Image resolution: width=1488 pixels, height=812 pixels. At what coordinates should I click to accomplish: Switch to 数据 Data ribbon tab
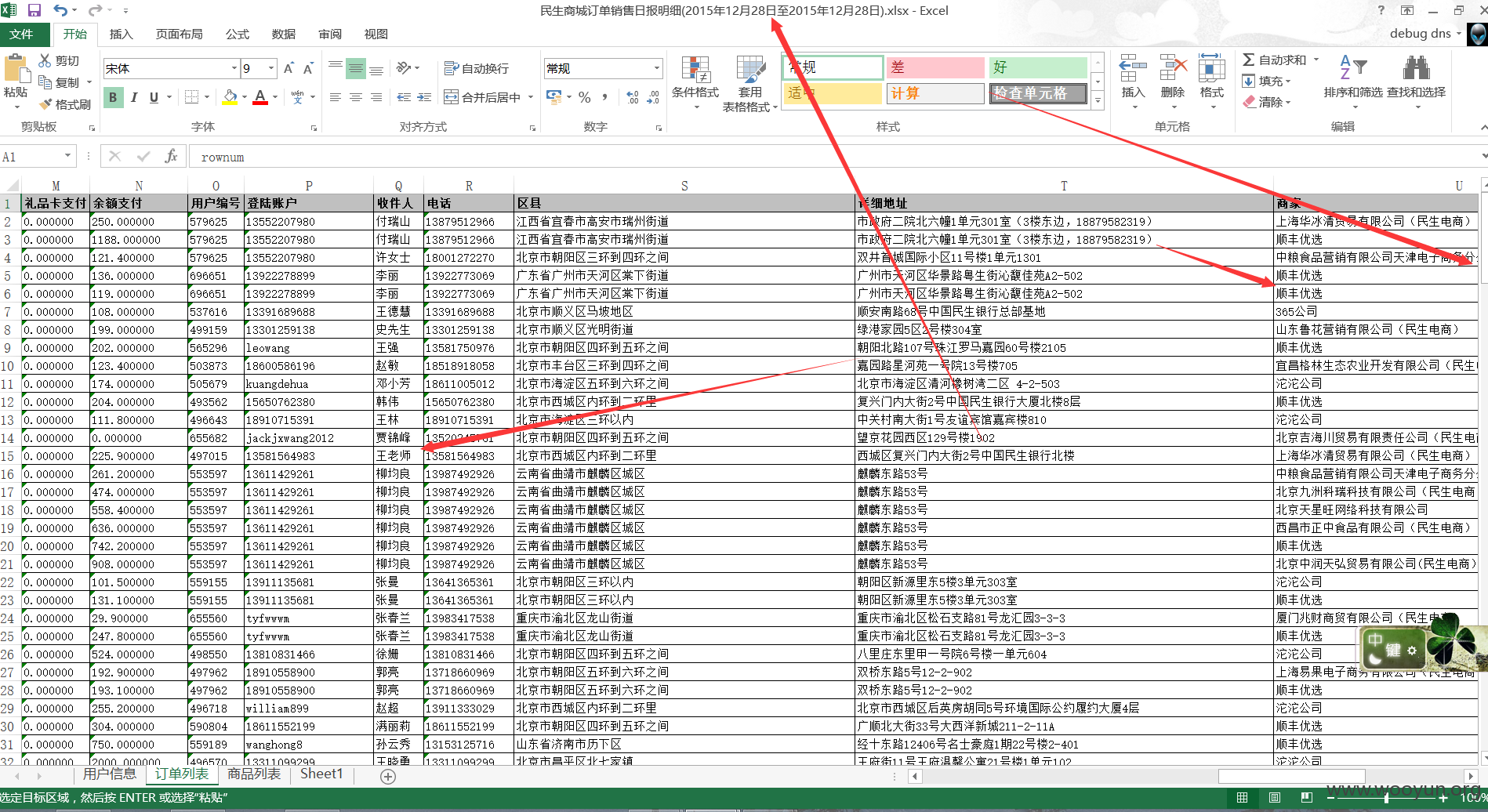pos(283,34)
